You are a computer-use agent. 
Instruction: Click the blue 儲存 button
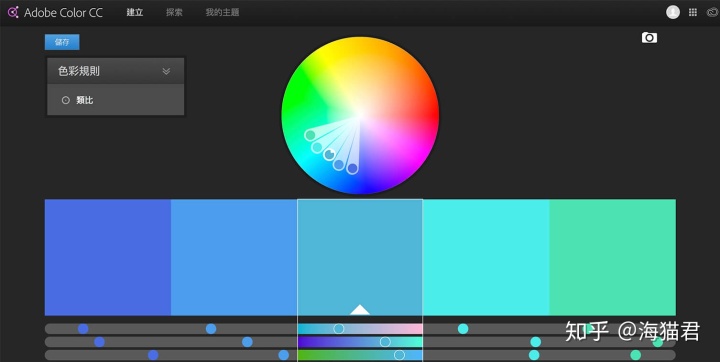click(x=62, y=42)
